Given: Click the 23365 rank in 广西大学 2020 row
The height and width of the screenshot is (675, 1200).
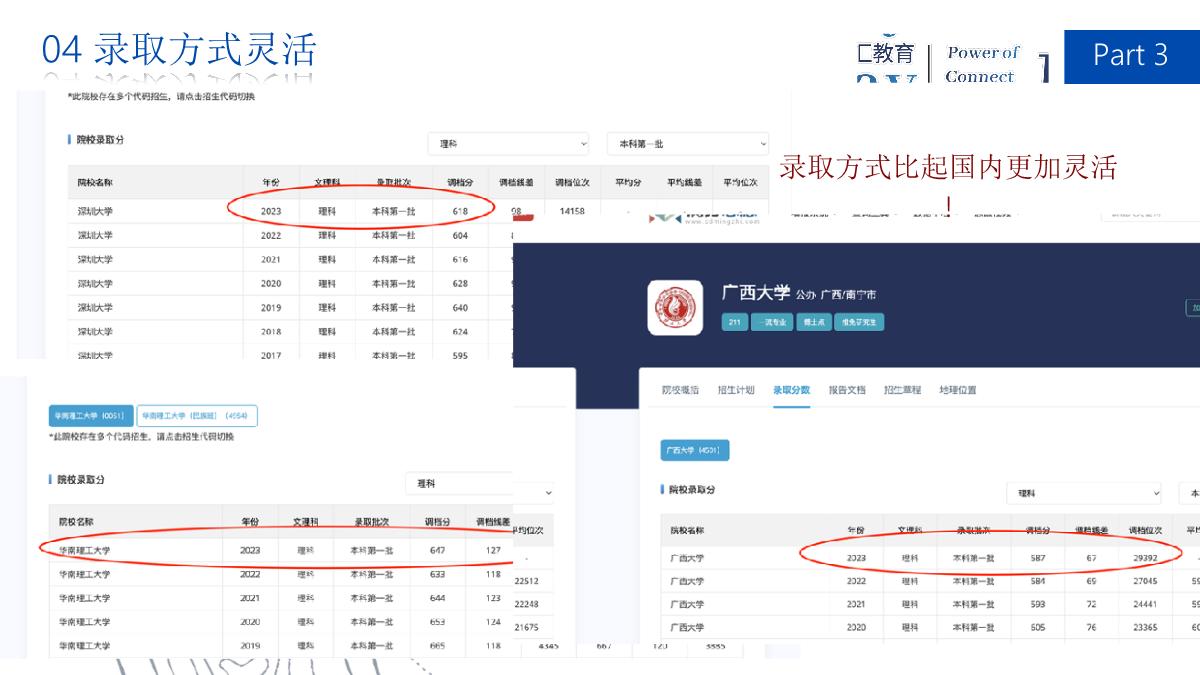Looking at the screenshot, I should (1143, 628).
